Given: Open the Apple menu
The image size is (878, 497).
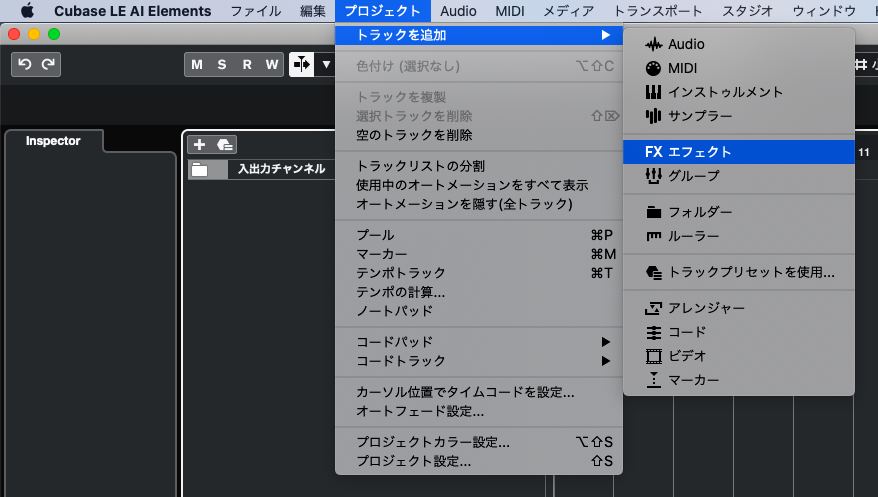Looking at the screenshot, I should (x=27, y=11).
